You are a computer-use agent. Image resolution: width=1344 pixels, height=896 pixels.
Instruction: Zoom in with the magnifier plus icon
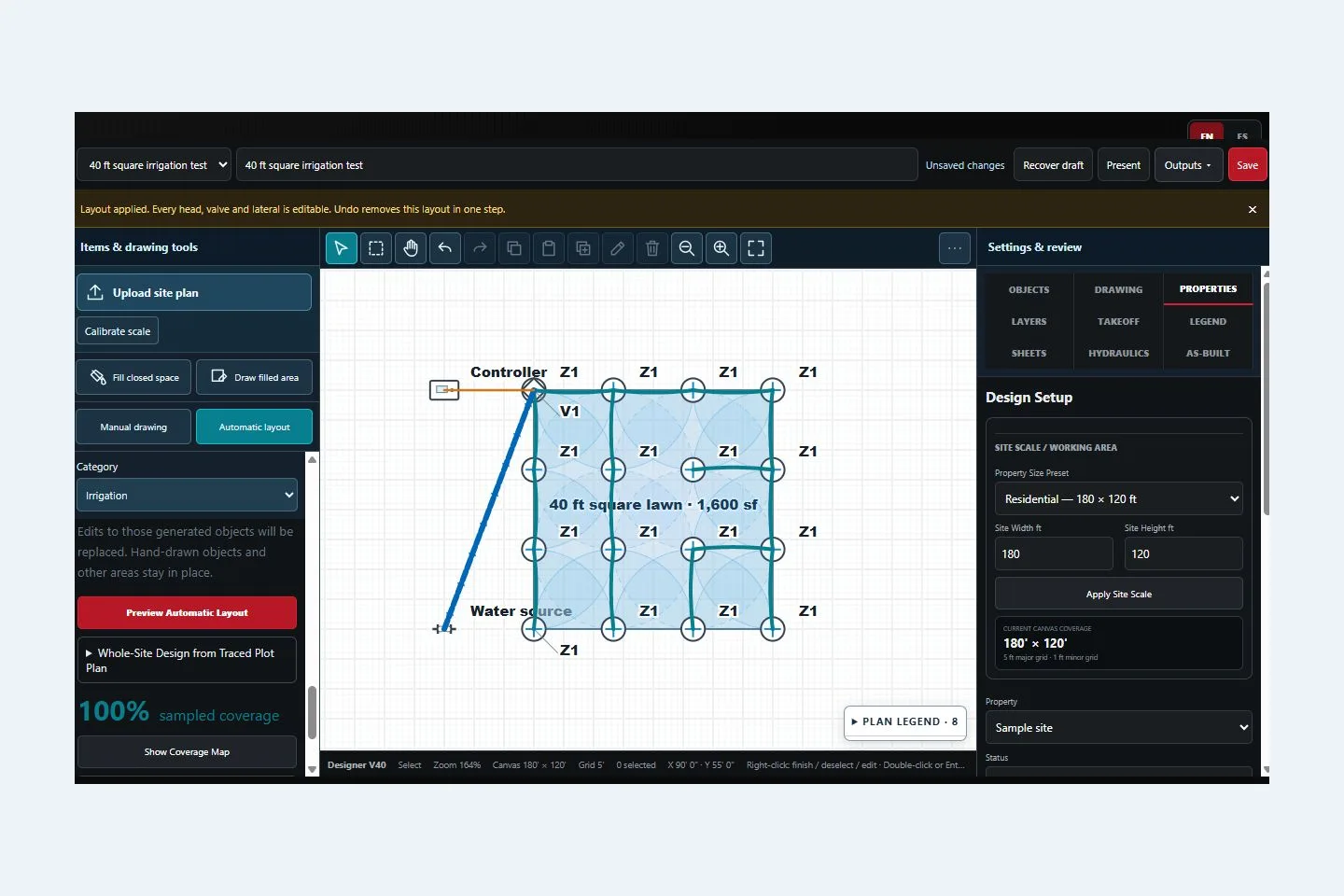[x=721, y=248]
